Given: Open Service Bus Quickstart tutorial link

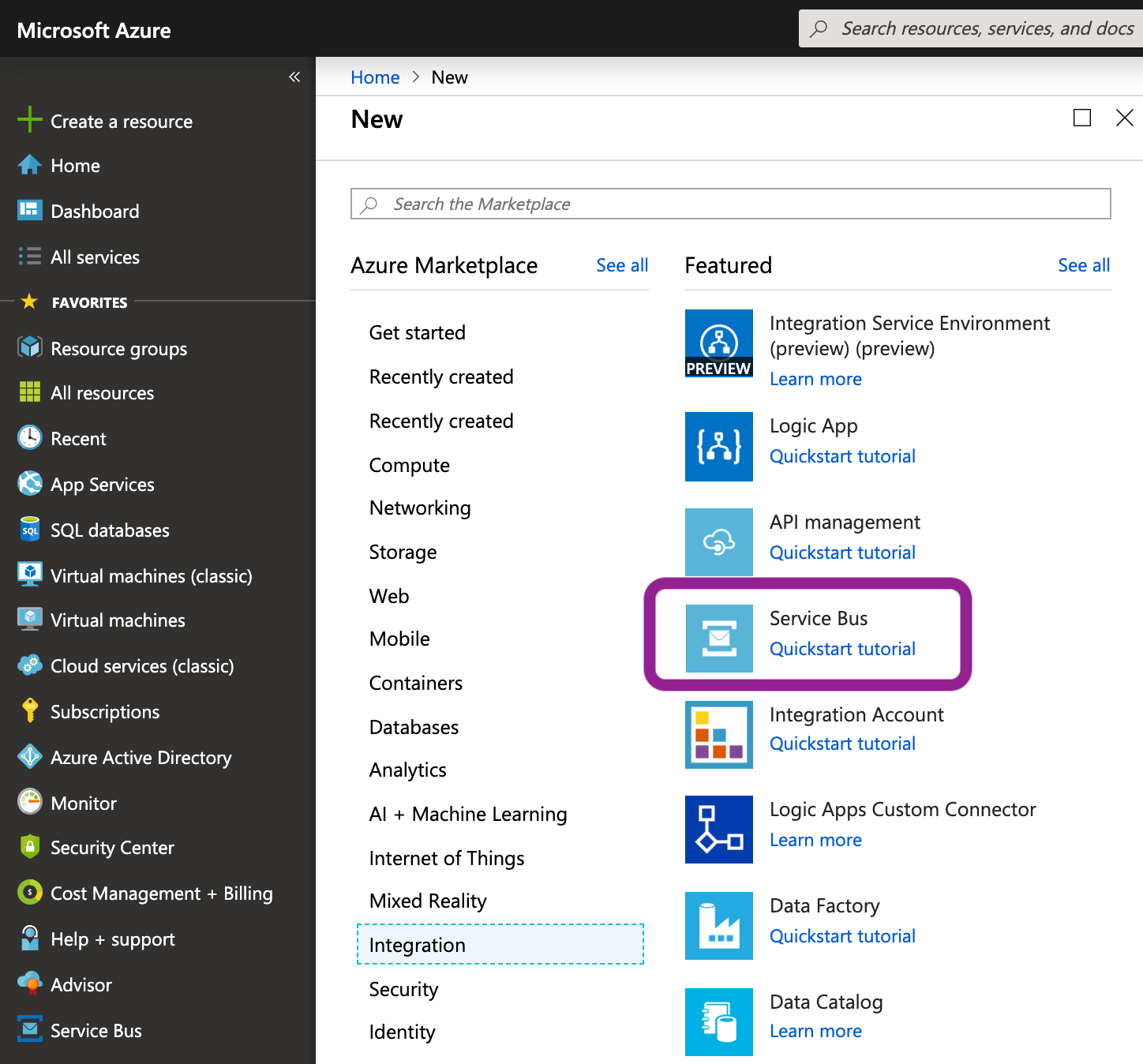Looking at the screenshot, I should 842,649.
